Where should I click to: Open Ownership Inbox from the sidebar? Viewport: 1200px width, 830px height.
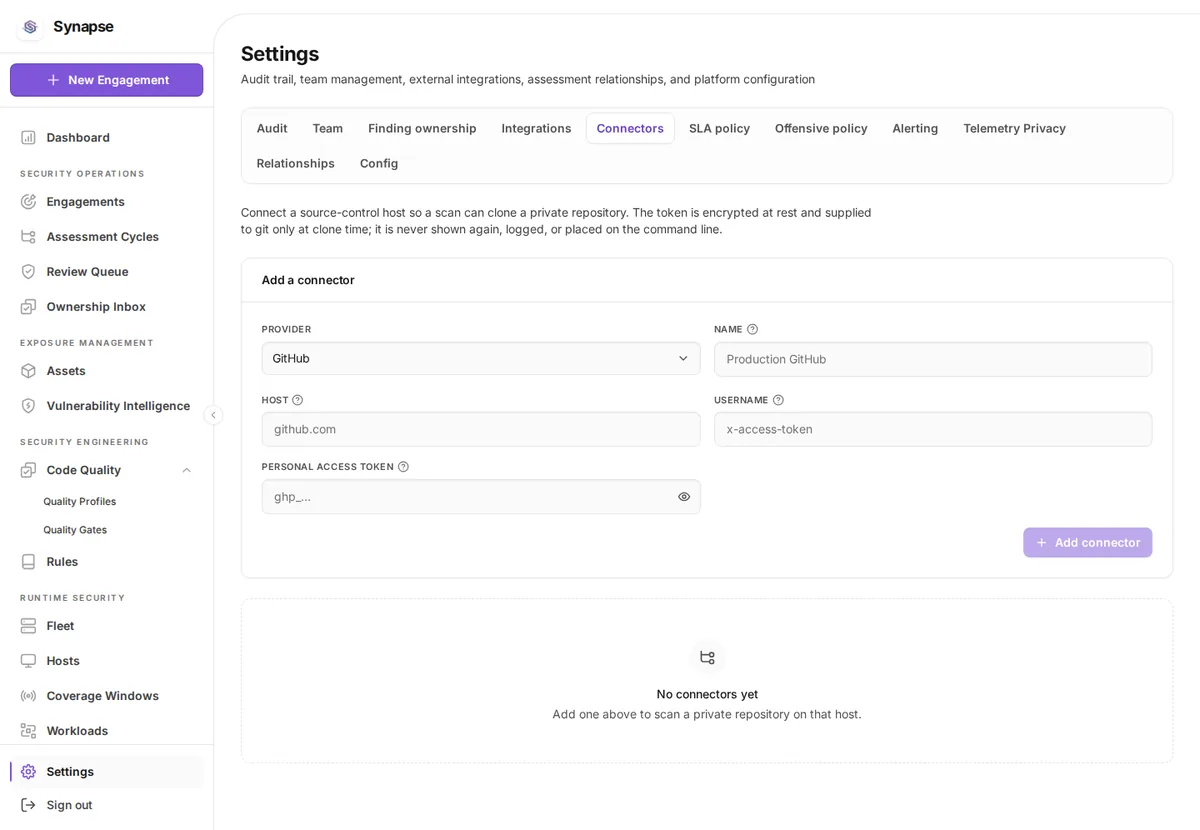(106, 306)
